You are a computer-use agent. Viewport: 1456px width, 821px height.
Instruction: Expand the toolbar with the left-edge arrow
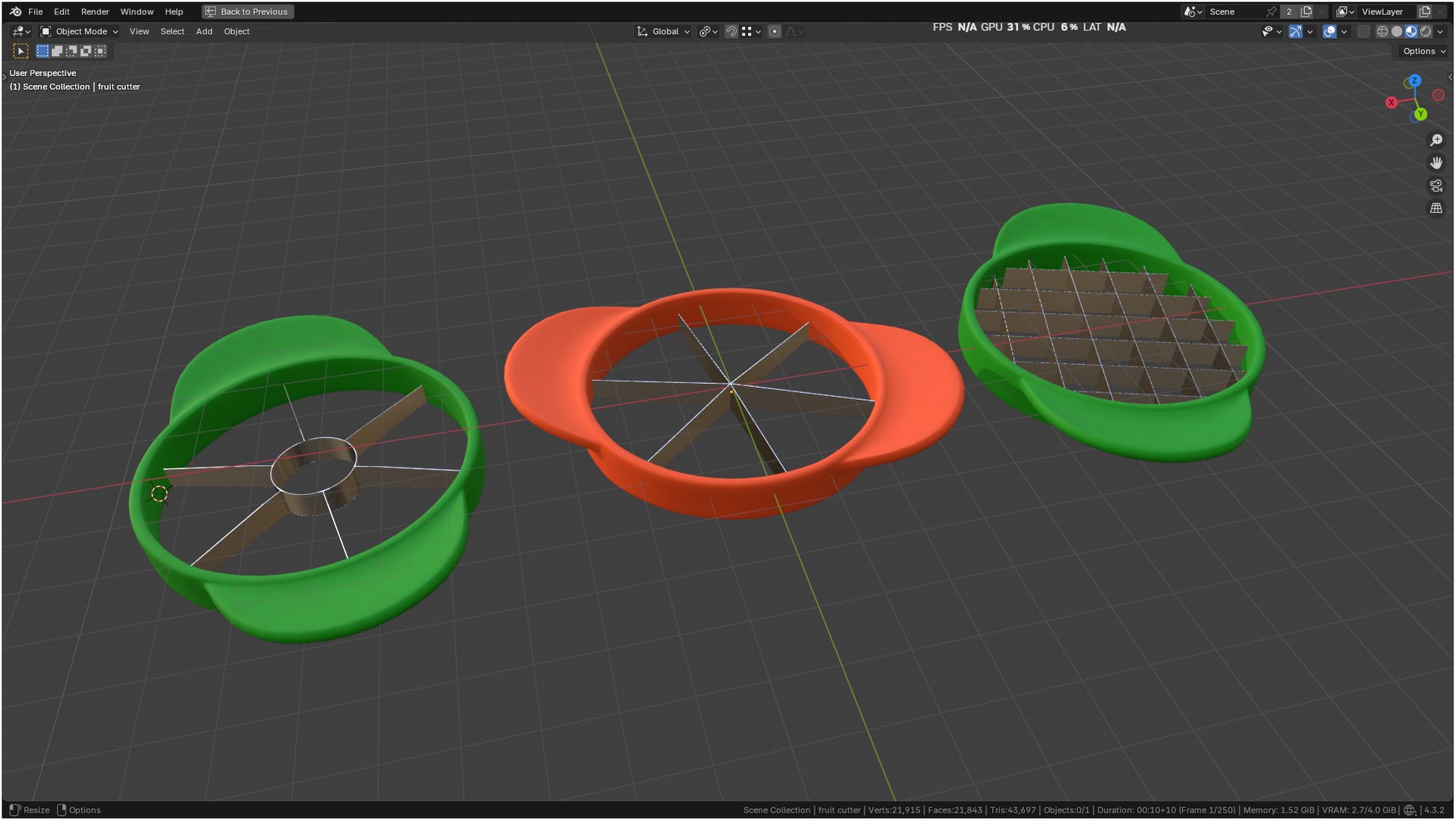pos(5,77)
